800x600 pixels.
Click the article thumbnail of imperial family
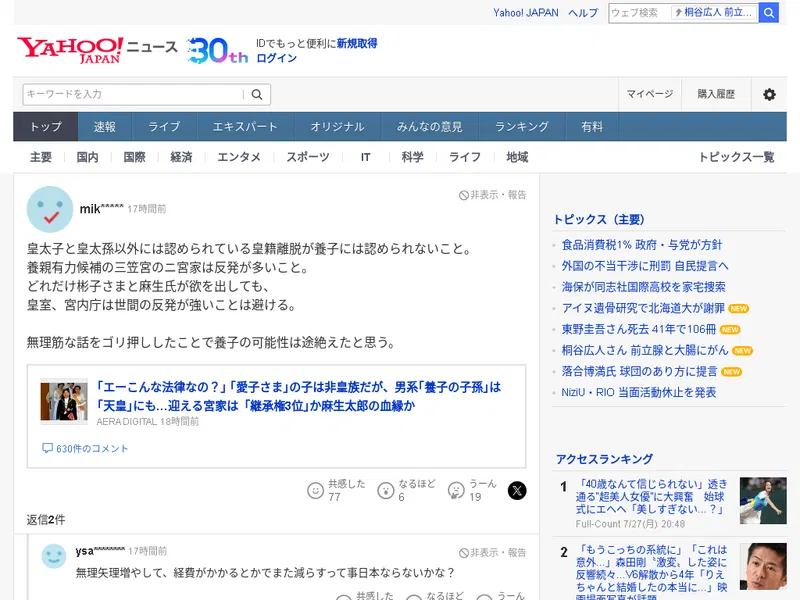click(x=64, y=401)
